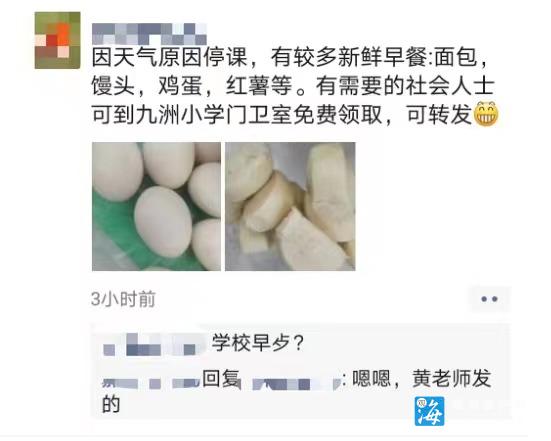551x441 pixels.
Task: Select the comment 学校早歺？
Action: point(257,342)
